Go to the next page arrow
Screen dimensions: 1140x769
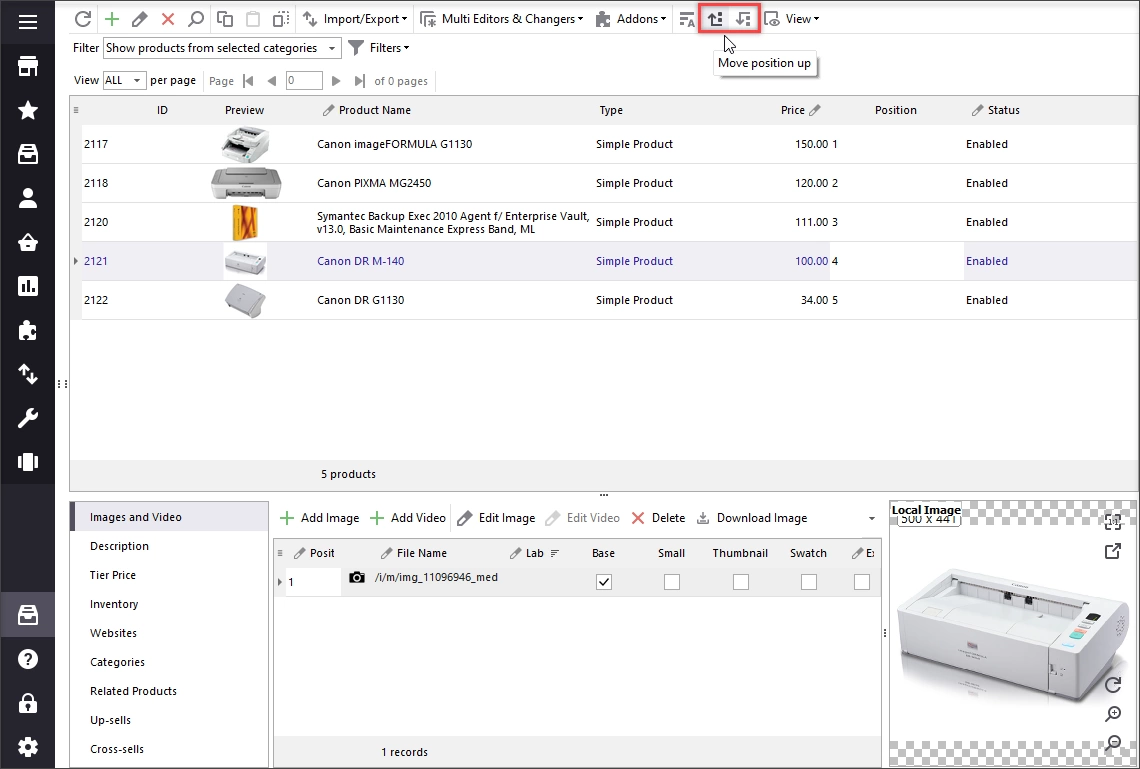(x=336, y=81)
